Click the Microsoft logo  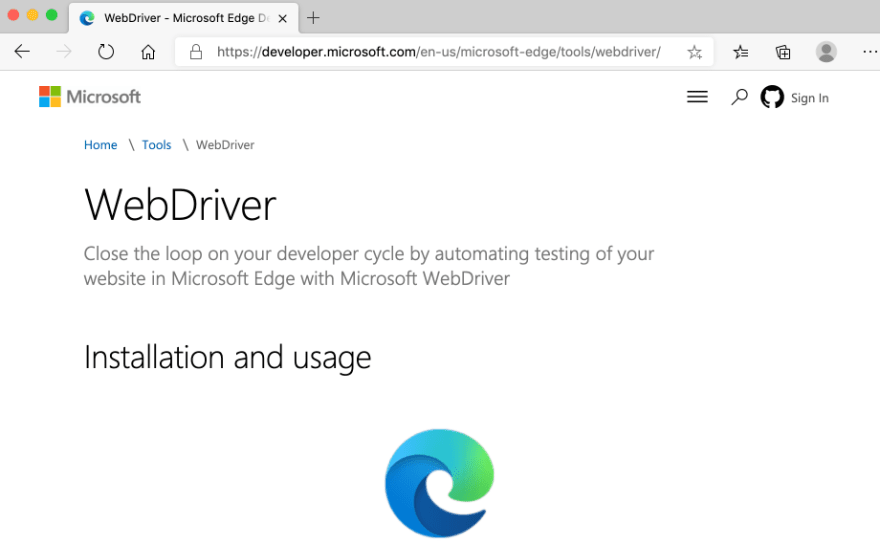pos(90,97)
